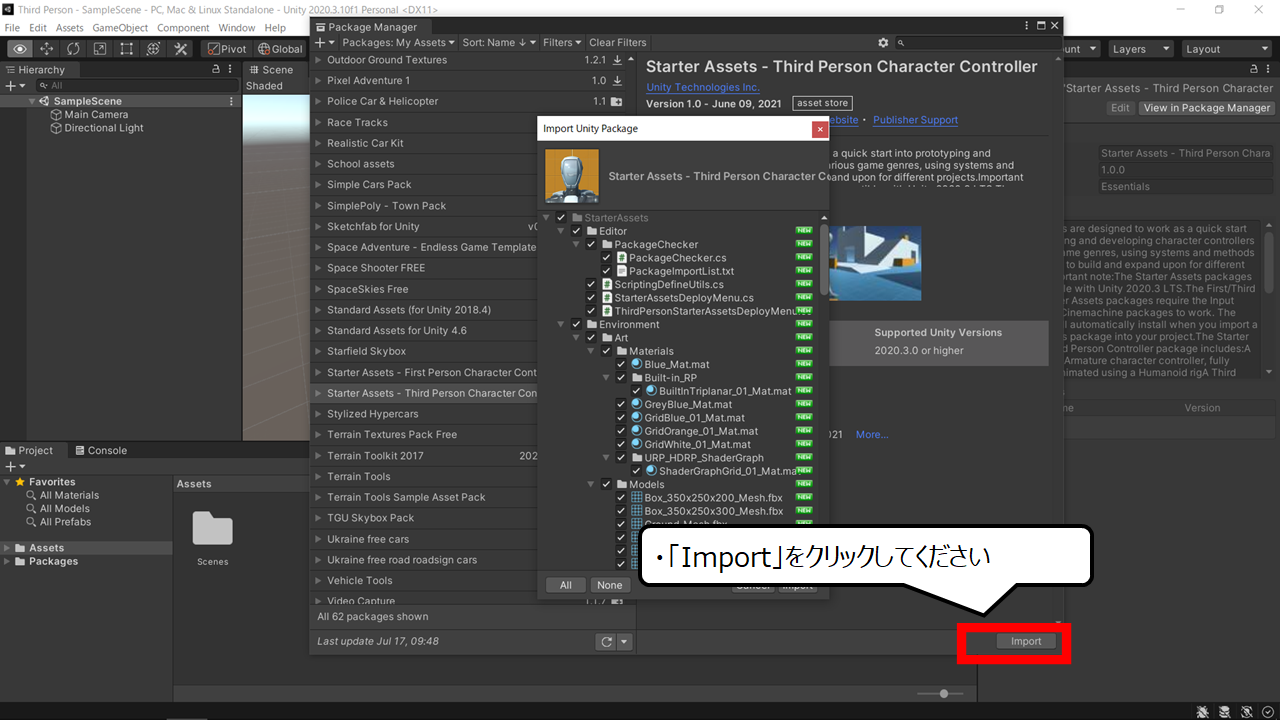The width and height of the screenshot is (1280, 720).
Task: Open the Publisher Support link
Action: pyautogui.click(x=915, y=120)
